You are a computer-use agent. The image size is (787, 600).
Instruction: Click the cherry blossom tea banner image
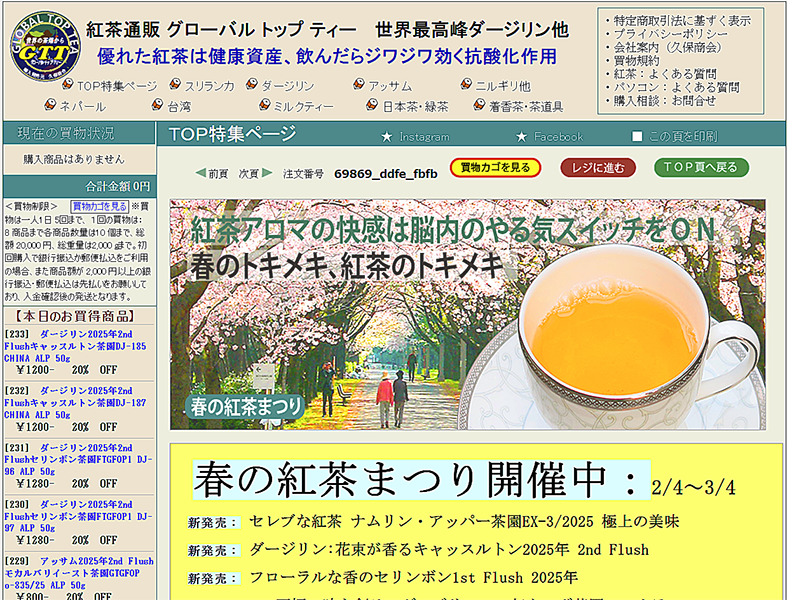[x=468, y=314]
